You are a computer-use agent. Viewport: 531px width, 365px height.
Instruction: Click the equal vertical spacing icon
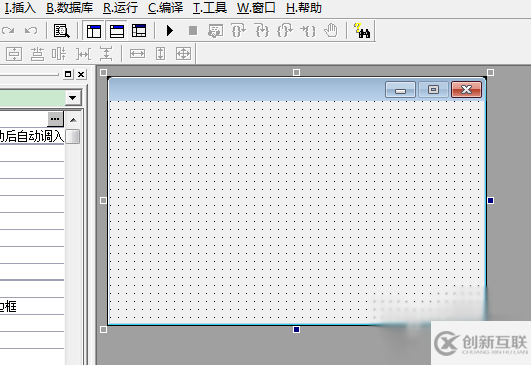tap(106, 54)
